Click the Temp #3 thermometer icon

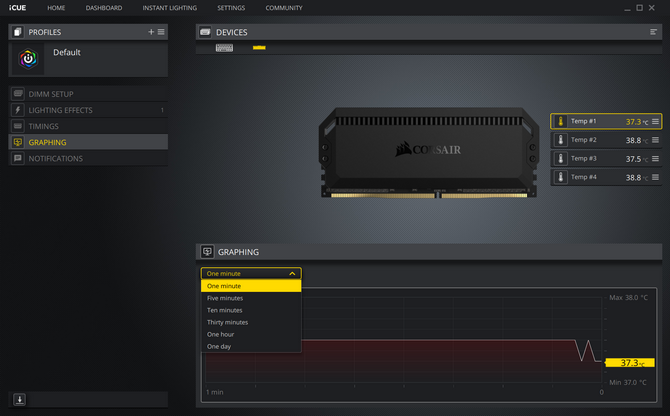561,159
